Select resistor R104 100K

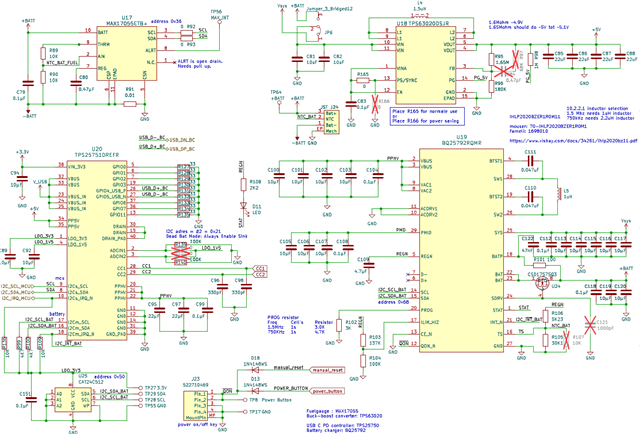(x=363, y=361)
